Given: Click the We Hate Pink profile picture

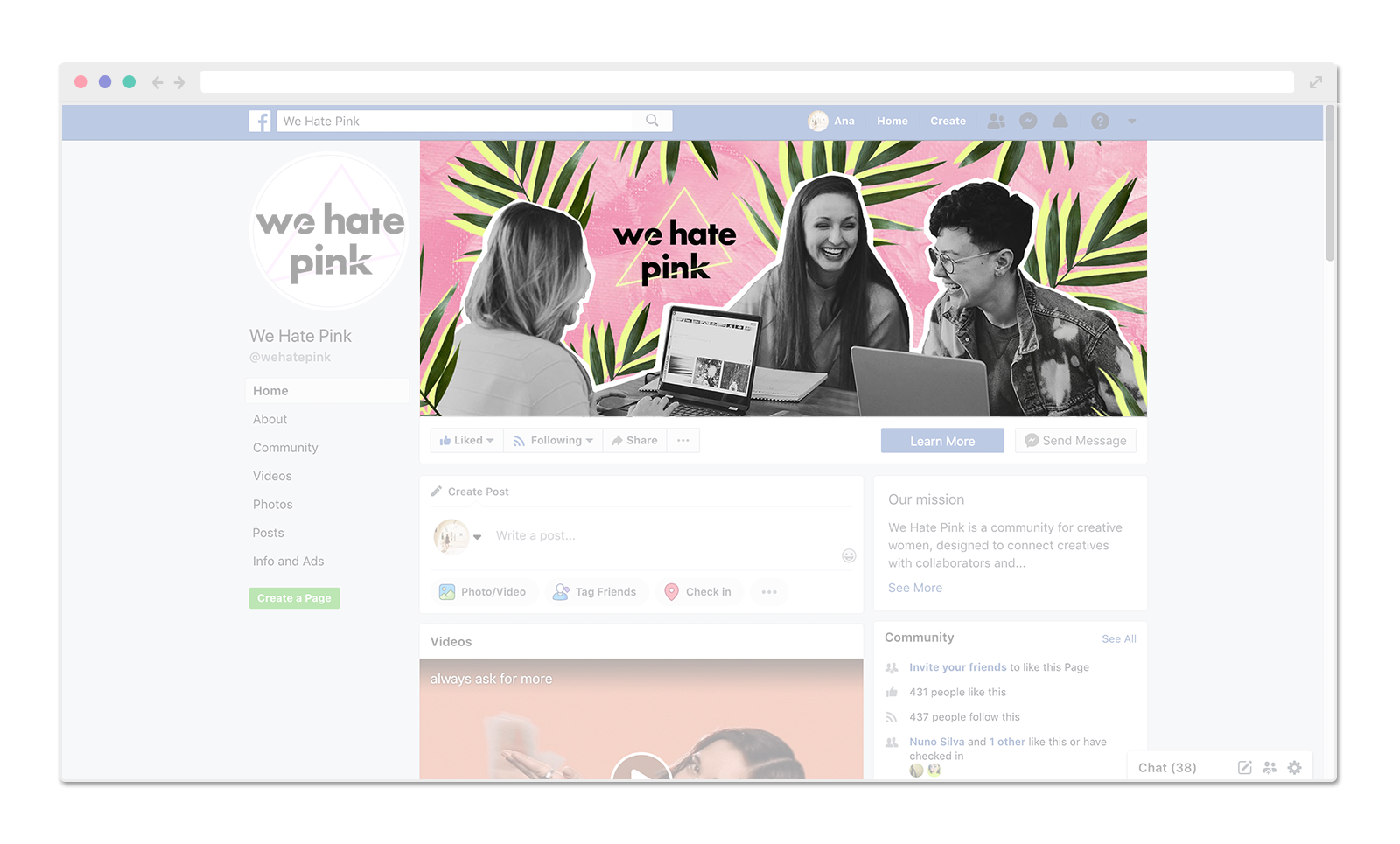Looking at the screenshot, I should tap(330, 231).
